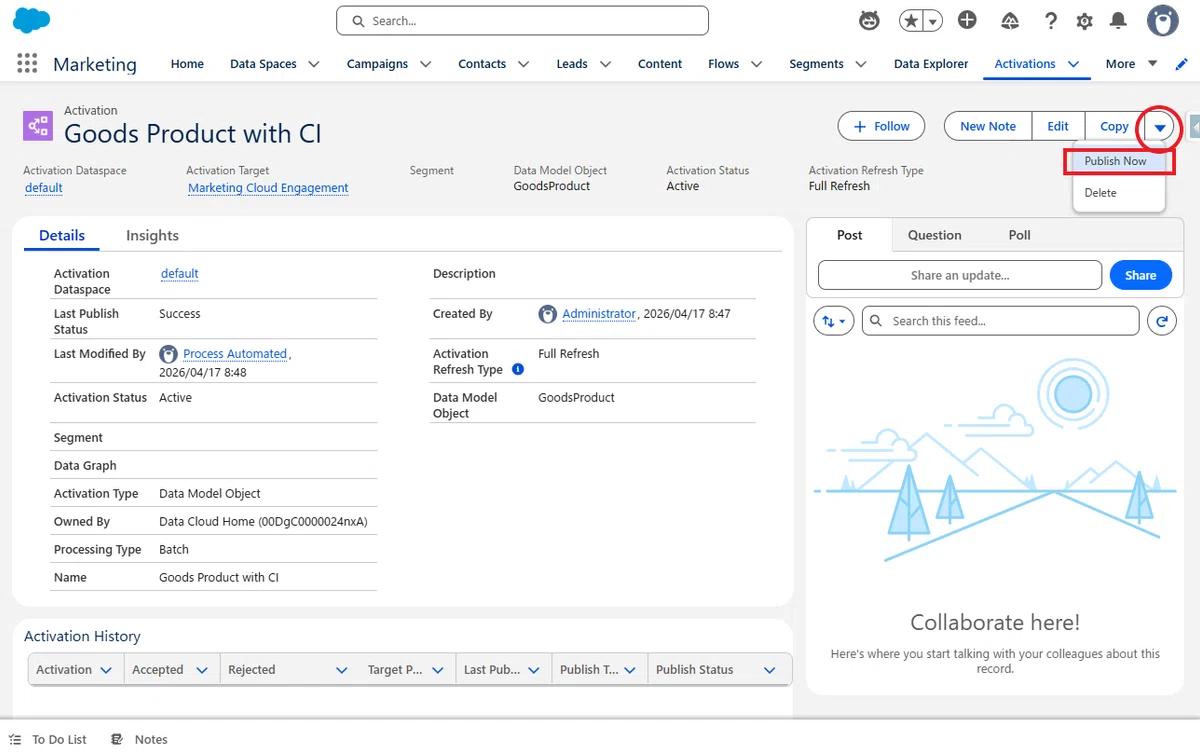
Task: Switch to the Poll feed tab
Action: [1019, 235]
